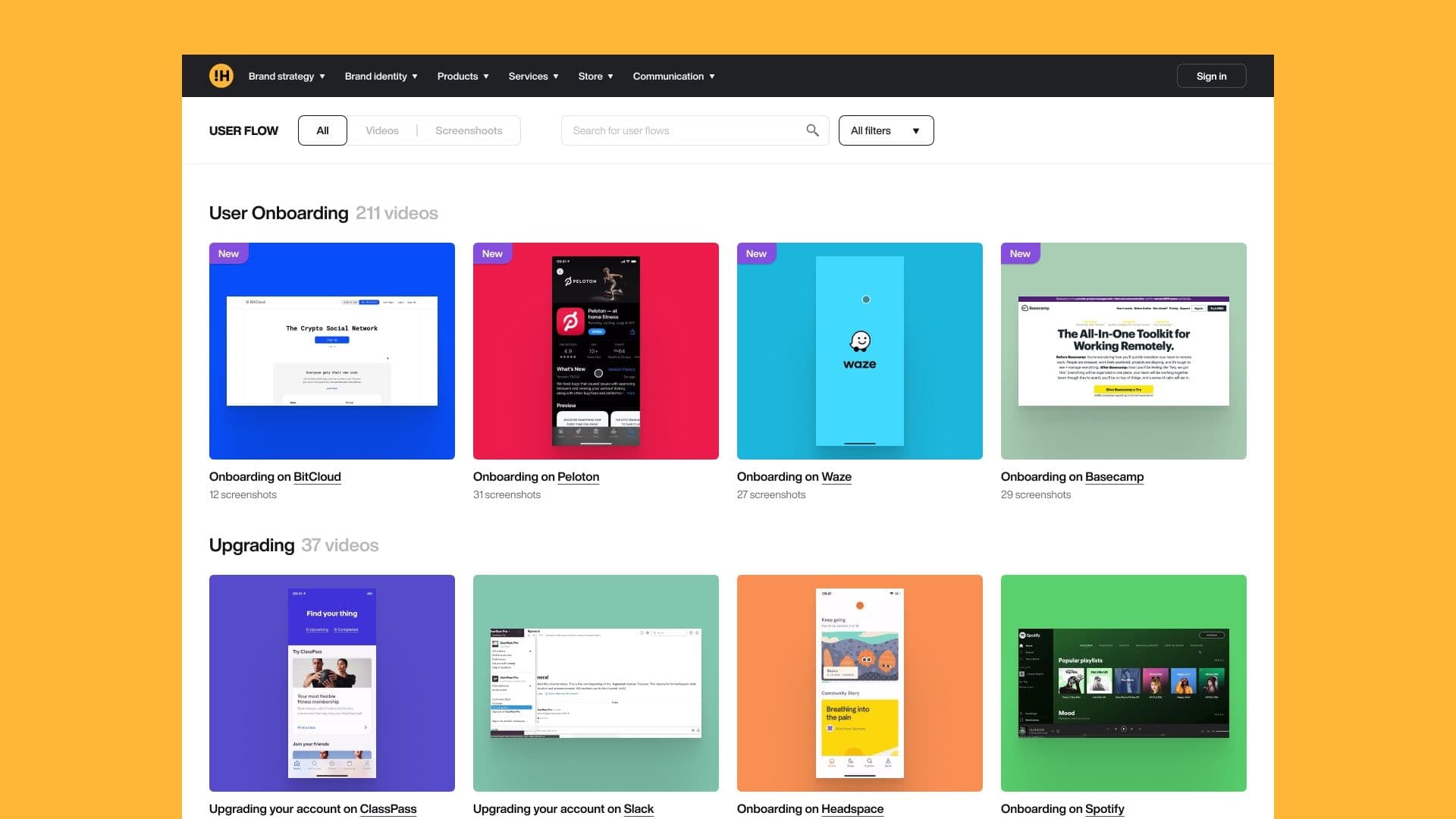Click the New badge on Waze card
The width and height of the screenshot is (1456, 819).
[x=756, y=253]
